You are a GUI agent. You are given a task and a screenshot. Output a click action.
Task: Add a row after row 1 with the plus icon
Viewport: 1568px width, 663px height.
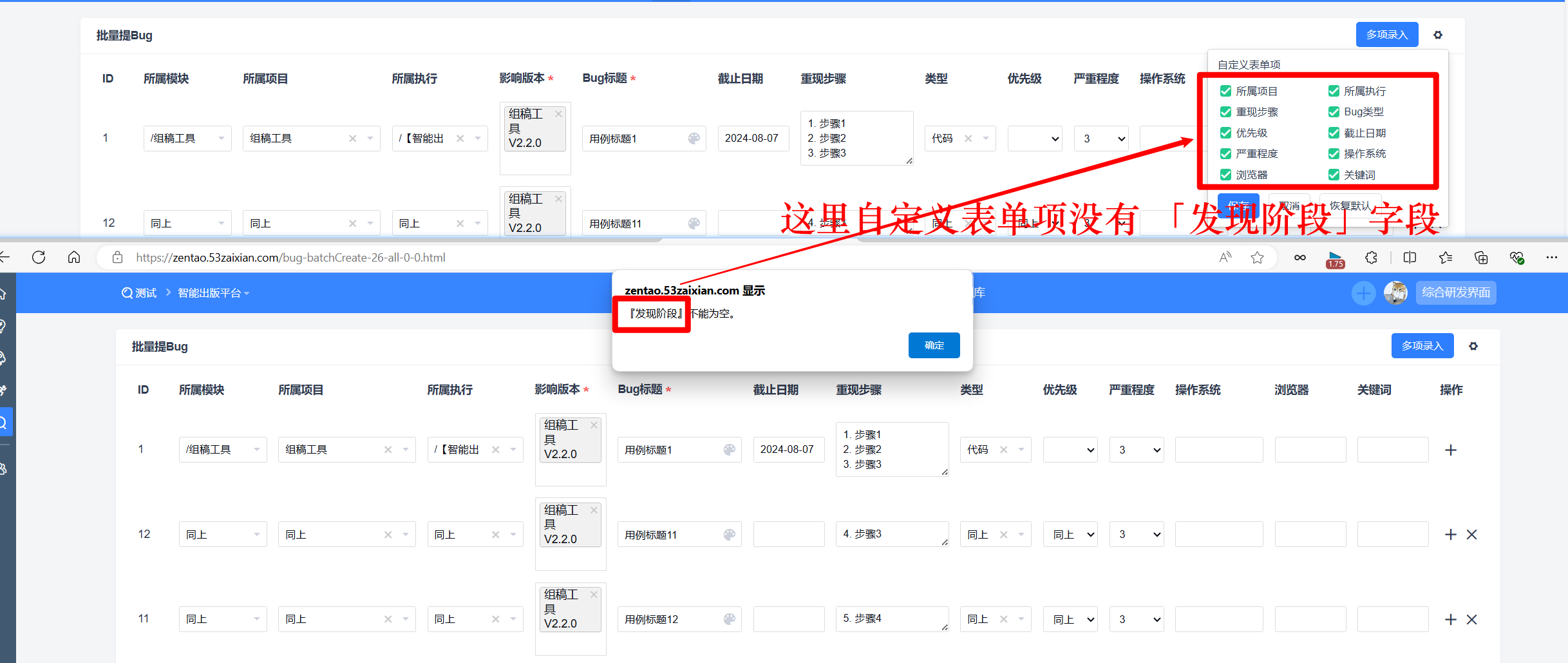(1451, 450)
